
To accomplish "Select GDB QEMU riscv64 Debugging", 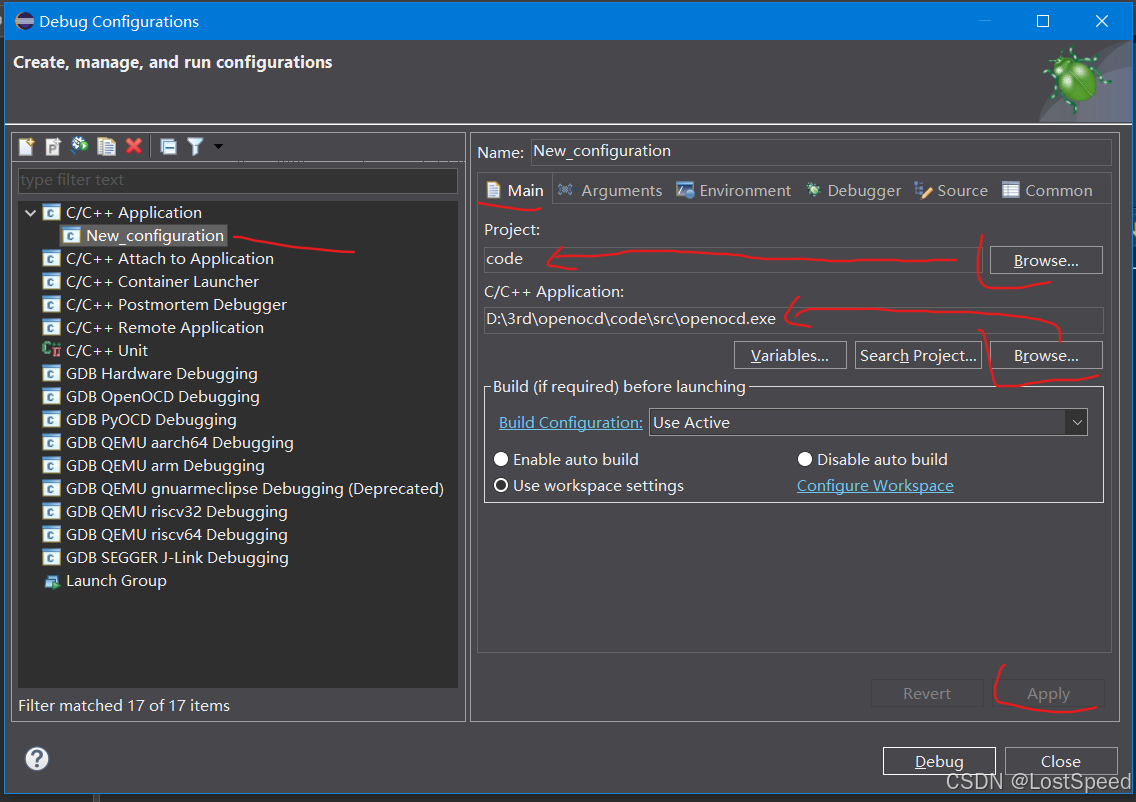I will coord(177,535).
